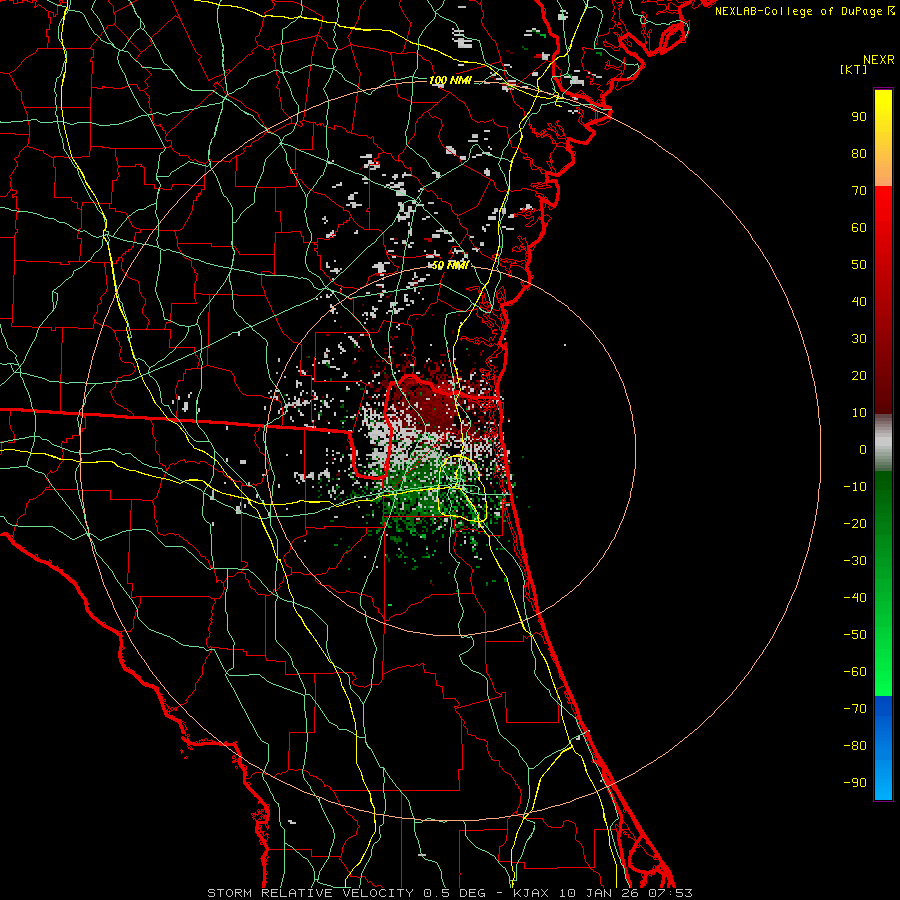Click the -60 value on the velocity scale
The width and height of the screenshot is (900, 900).
[855, 672]
